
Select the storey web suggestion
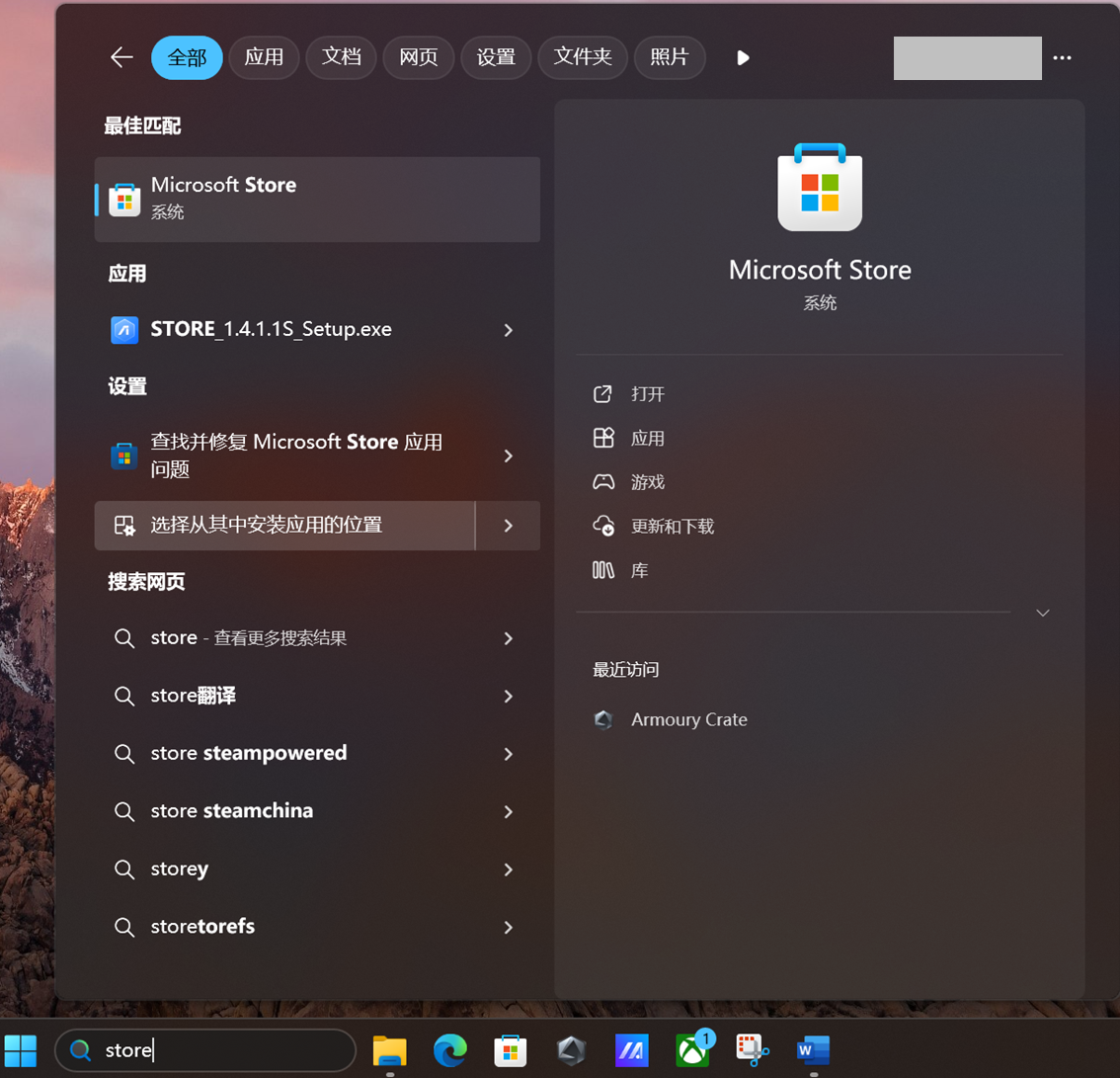pos(285,870)
